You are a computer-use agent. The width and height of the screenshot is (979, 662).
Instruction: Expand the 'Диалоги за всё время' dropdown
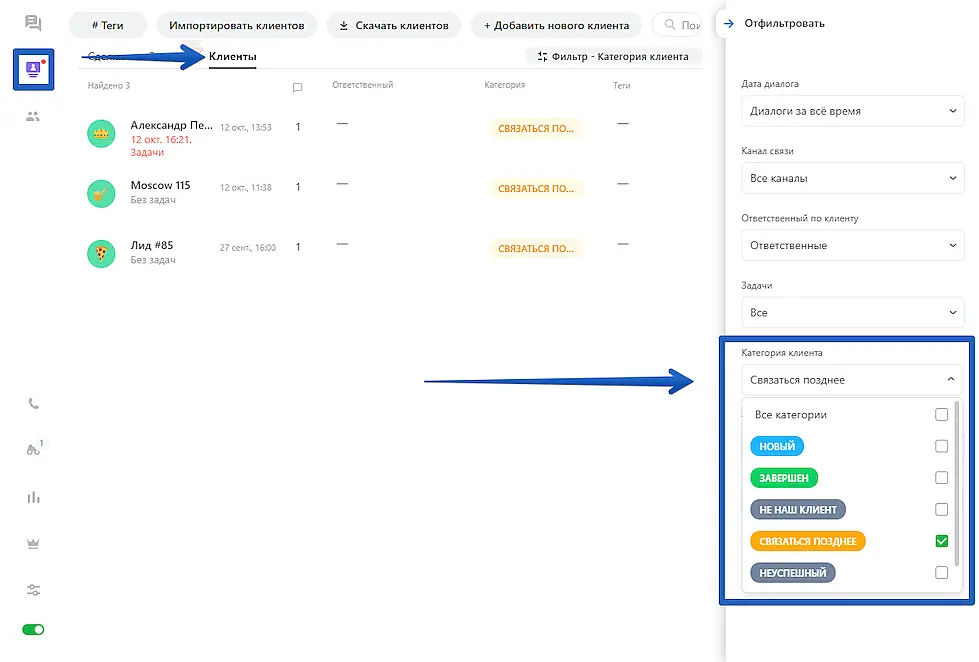pyautogui.click(x=852, y=111)
